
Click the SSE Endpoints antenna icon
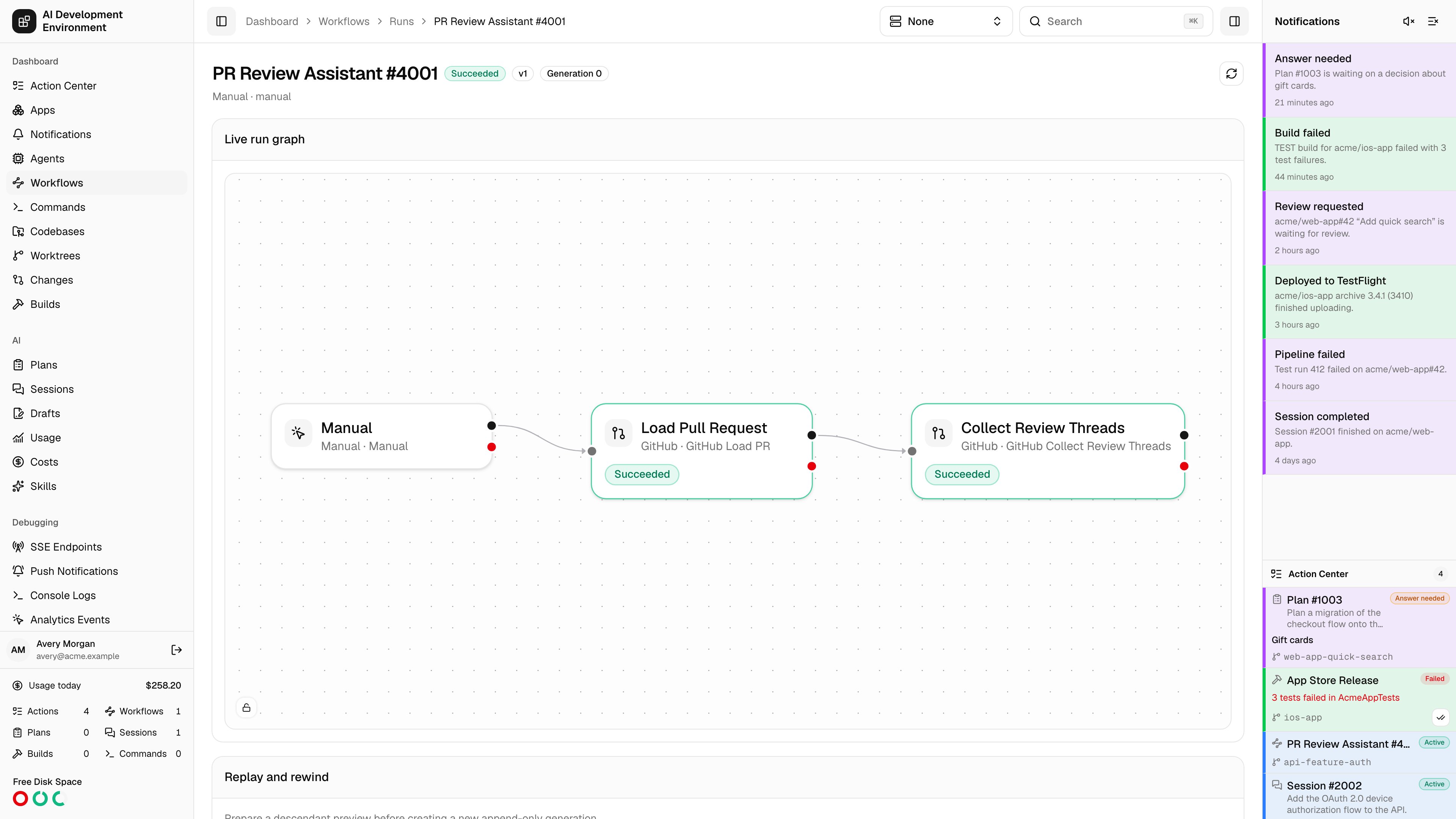[x=18, y=547]
